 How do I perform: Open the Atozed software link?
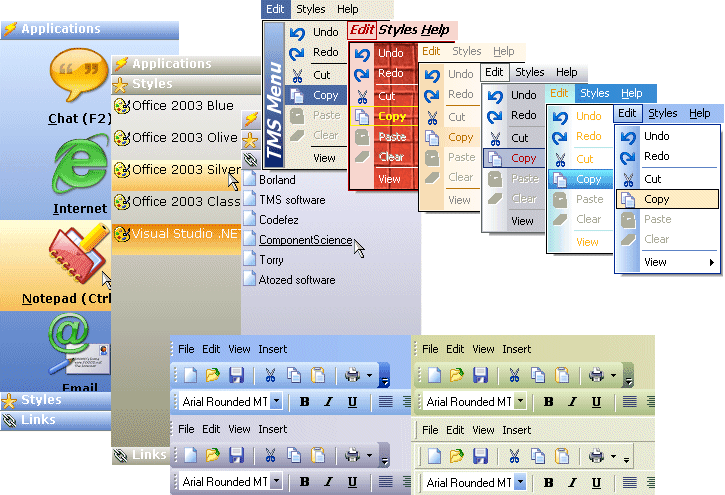[297, 280]
